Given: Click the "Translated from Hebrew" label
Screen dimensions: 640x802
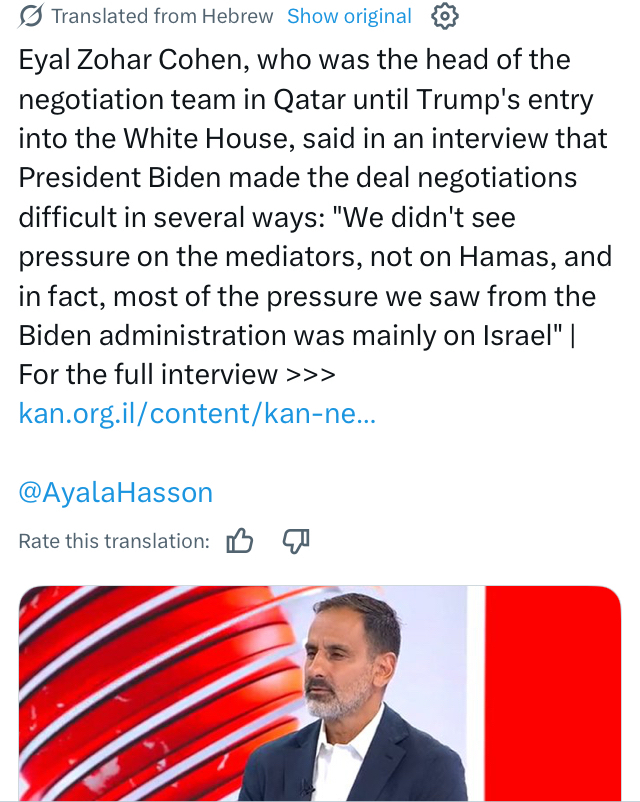Looking at the screenshot, I should (x=162, y=17).
